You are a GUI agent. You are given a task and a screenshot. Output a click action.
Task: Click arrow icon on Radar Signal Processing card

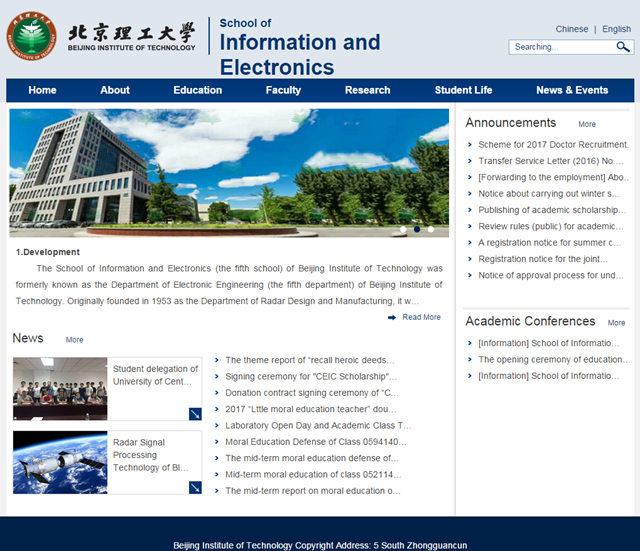[x=195, y=488]
